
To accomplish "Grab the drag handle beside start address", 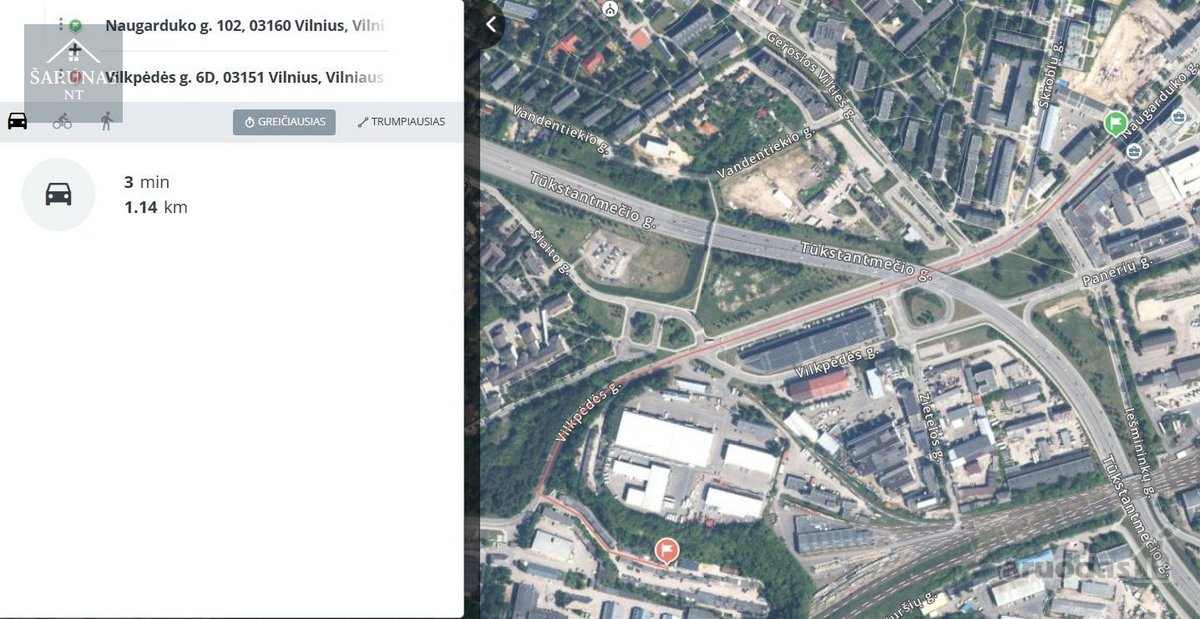I will (60, 25).
